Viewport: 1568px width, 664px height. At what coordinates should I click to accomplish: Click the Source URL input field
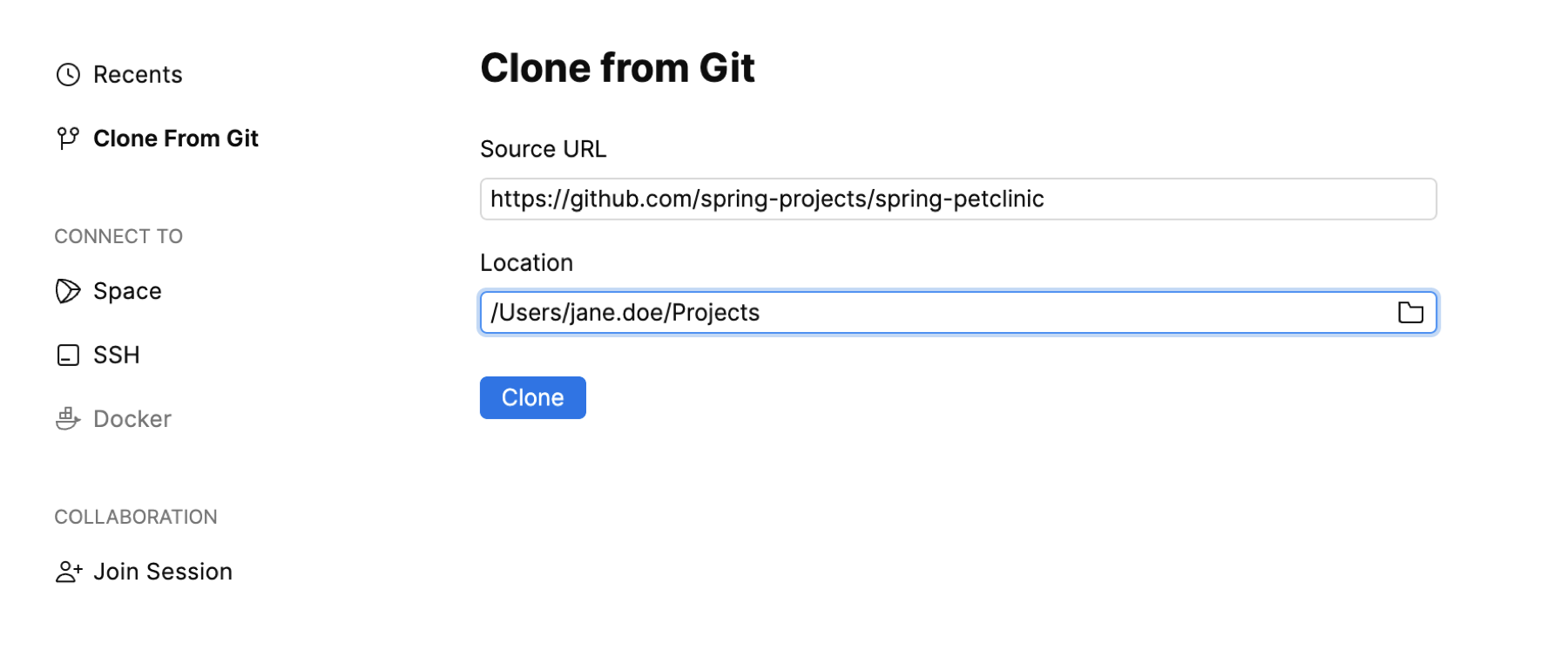click(871, 199)
